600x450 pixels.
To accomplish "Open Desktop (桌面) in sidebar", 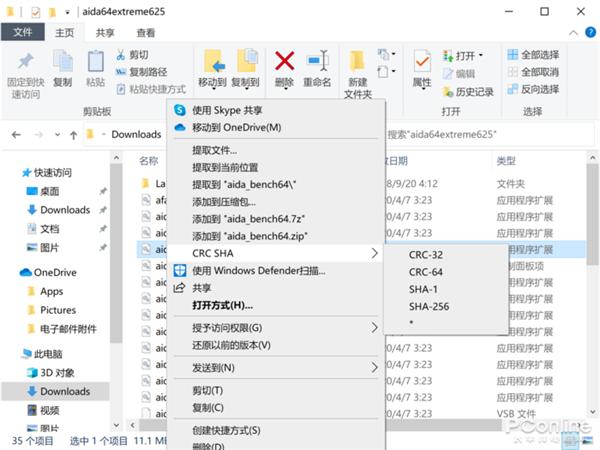I will pos(43,191).
